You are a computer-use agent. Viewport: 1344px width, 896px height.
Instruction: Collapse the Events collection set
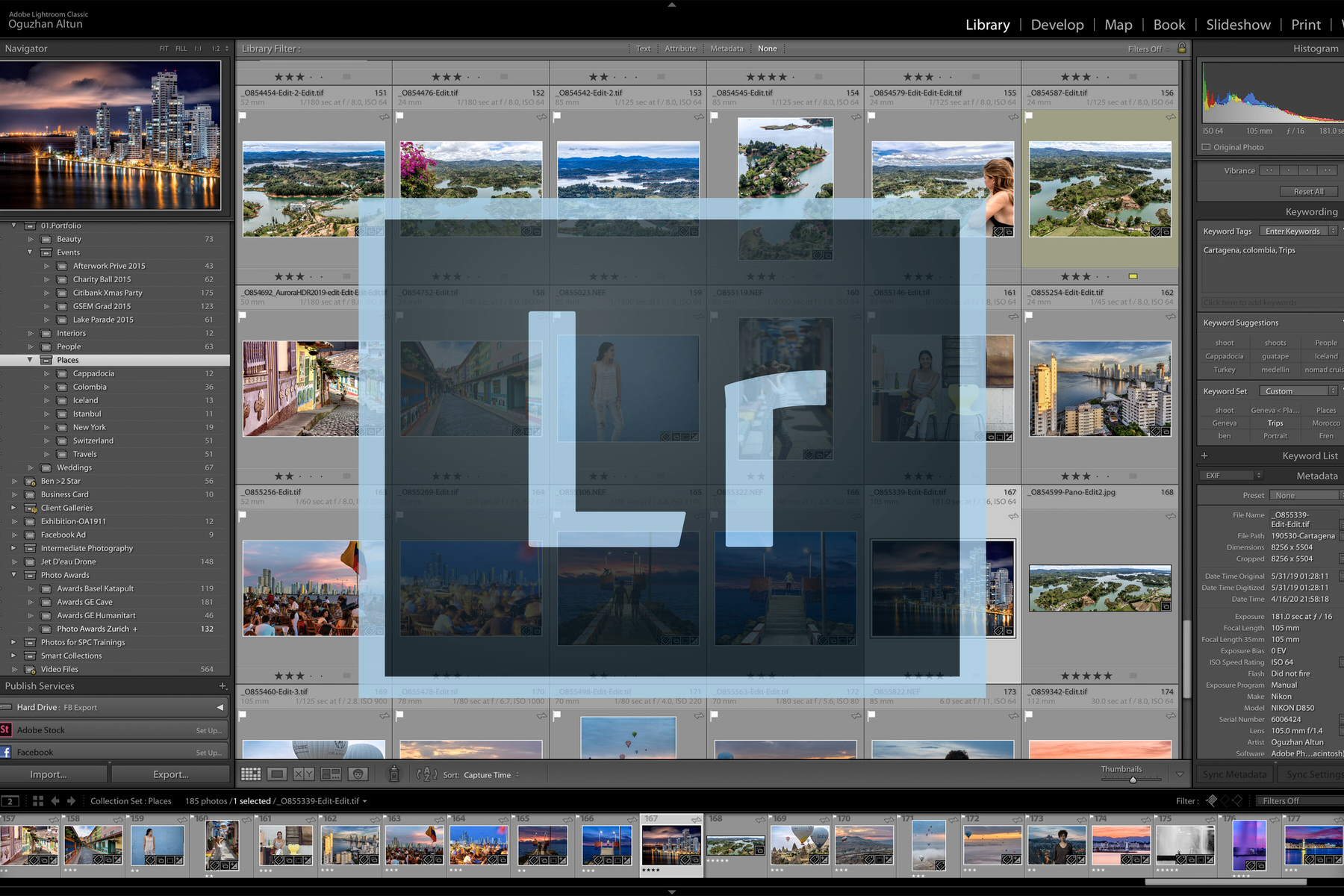30,252
